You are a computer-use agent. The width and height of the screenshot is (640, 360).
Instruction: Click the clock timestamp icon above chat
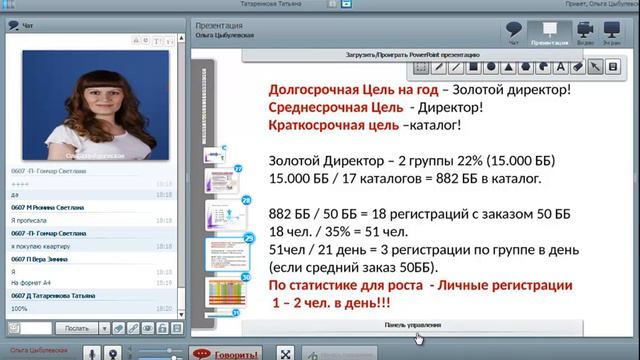pos(146,40)
